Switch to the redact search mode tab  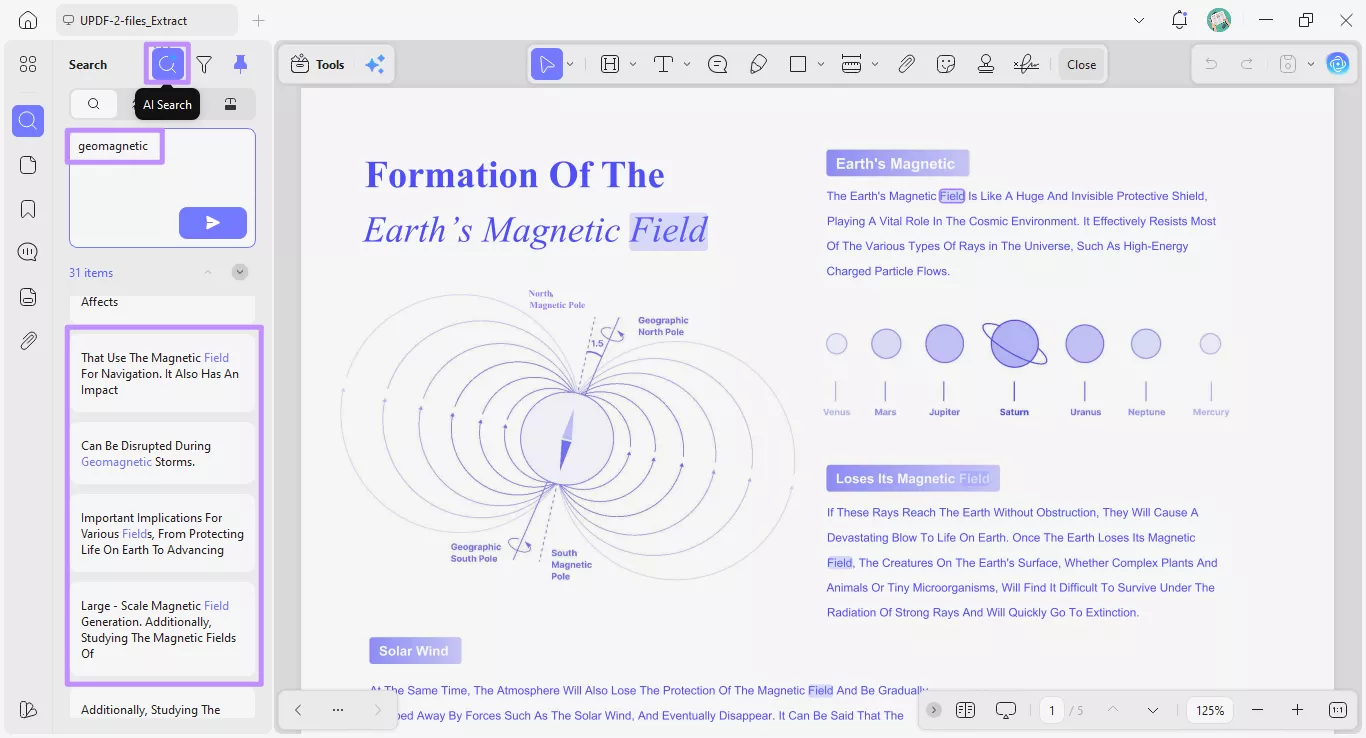pyautogui.click(x=231, y=104)
